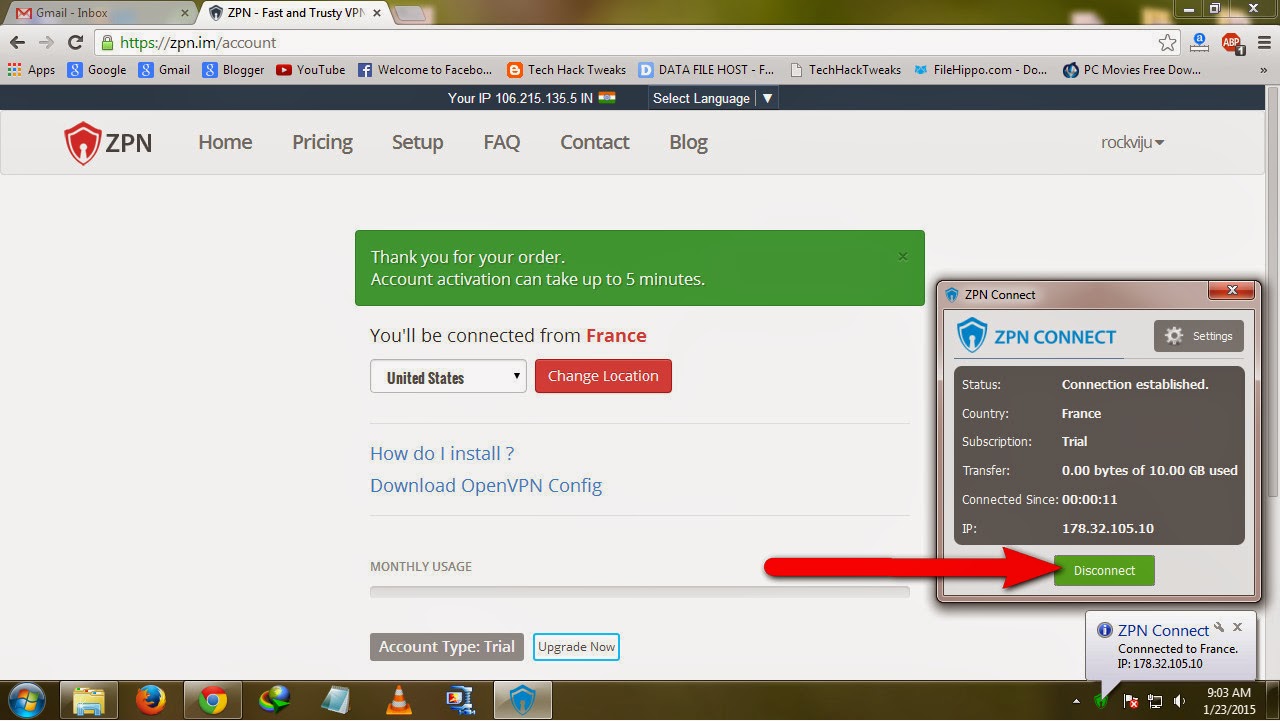Open the Chrome hamburger menu
Screen dimensions: 1280x721
(x=1263, y=43)
